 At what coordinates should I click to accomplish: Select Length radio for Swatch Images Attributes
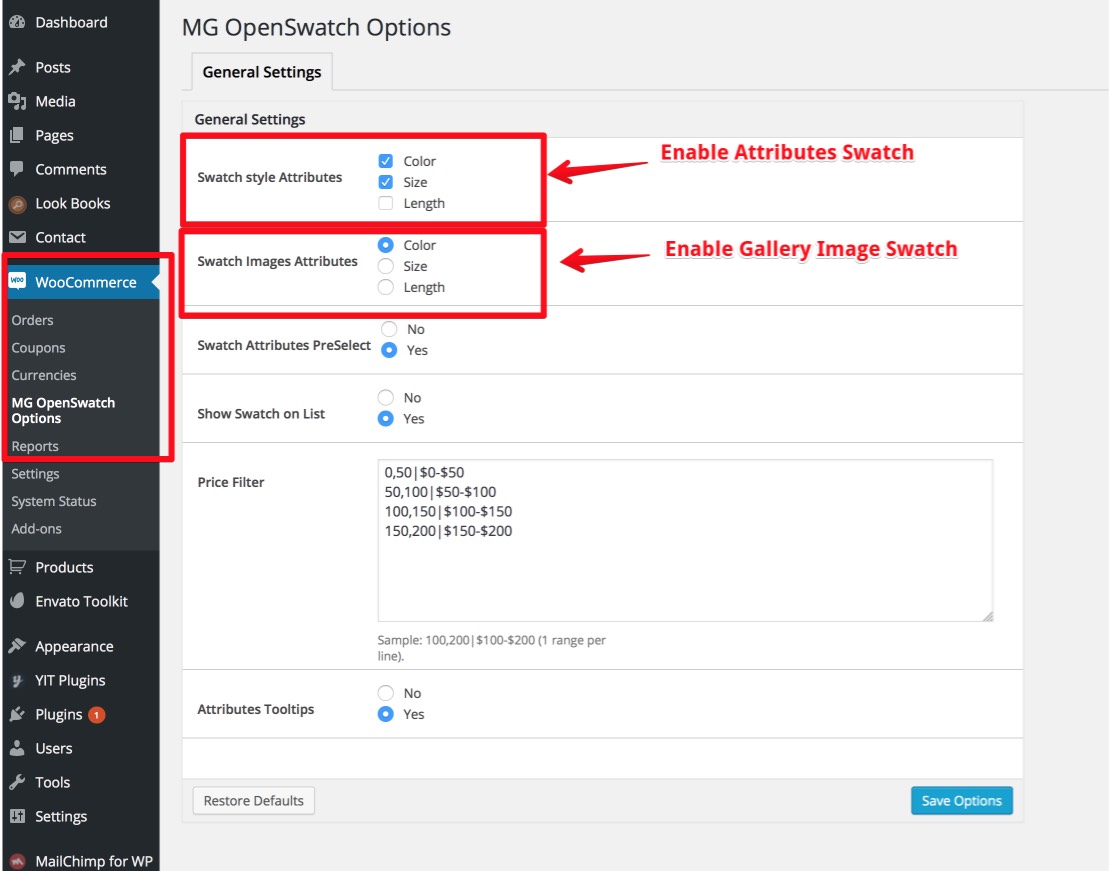click(385, 287)
